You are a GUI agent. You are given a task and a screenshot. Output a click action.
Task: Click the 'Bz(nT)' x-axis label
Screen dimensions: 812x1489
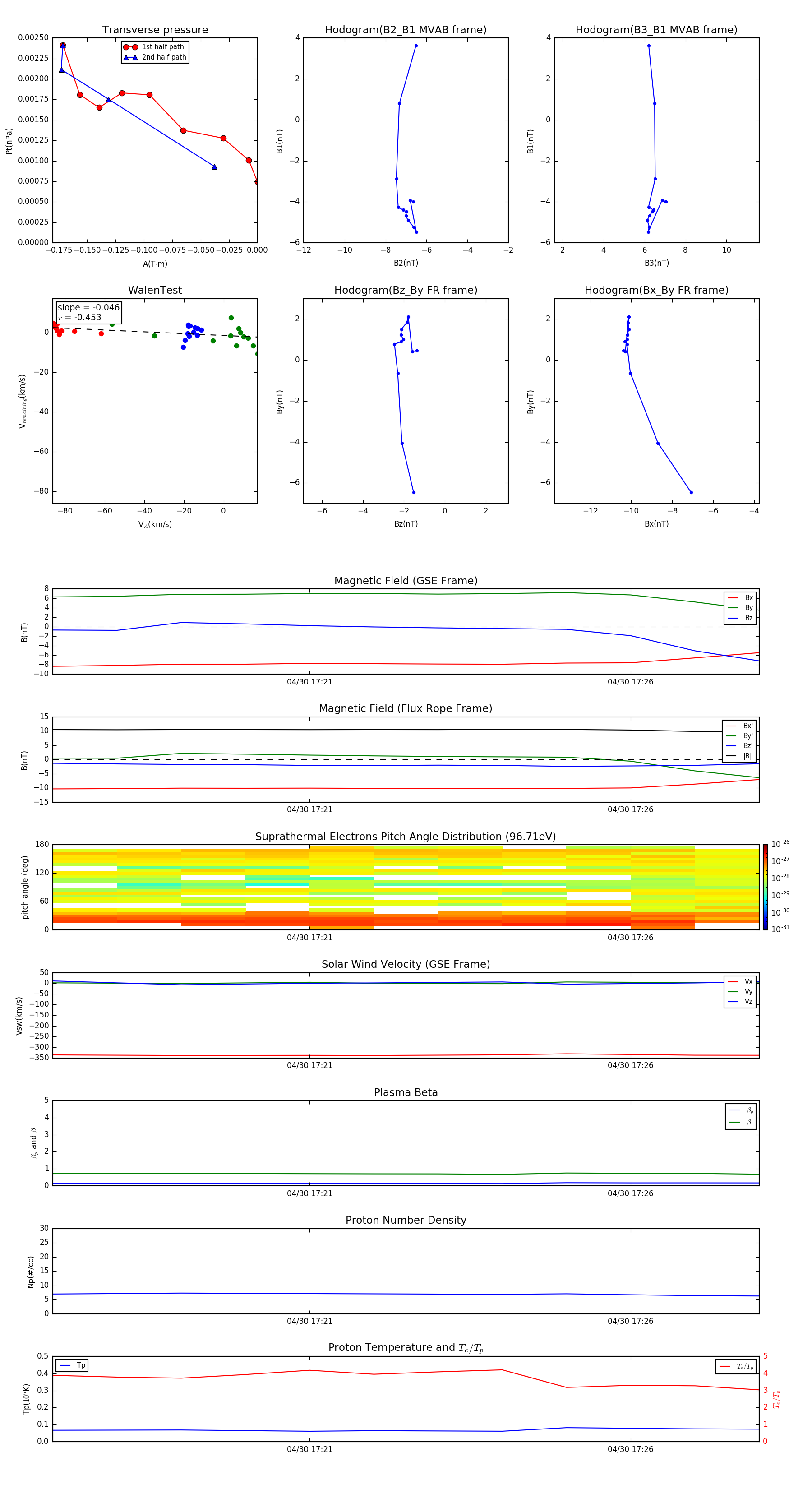tap(406, 524)
